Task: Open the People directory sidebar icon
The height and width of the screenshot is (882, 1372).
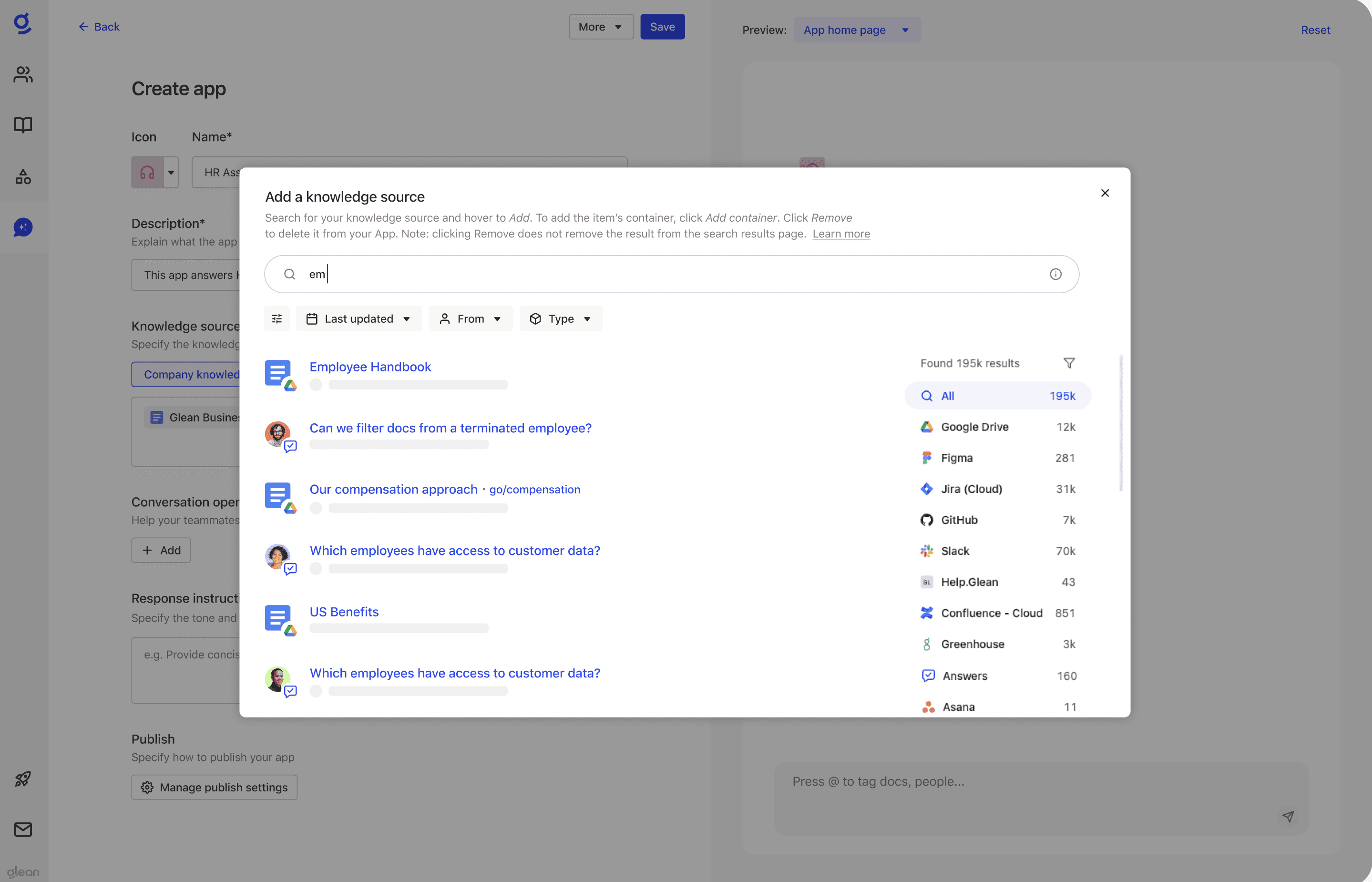Action: tap(23, 74)
